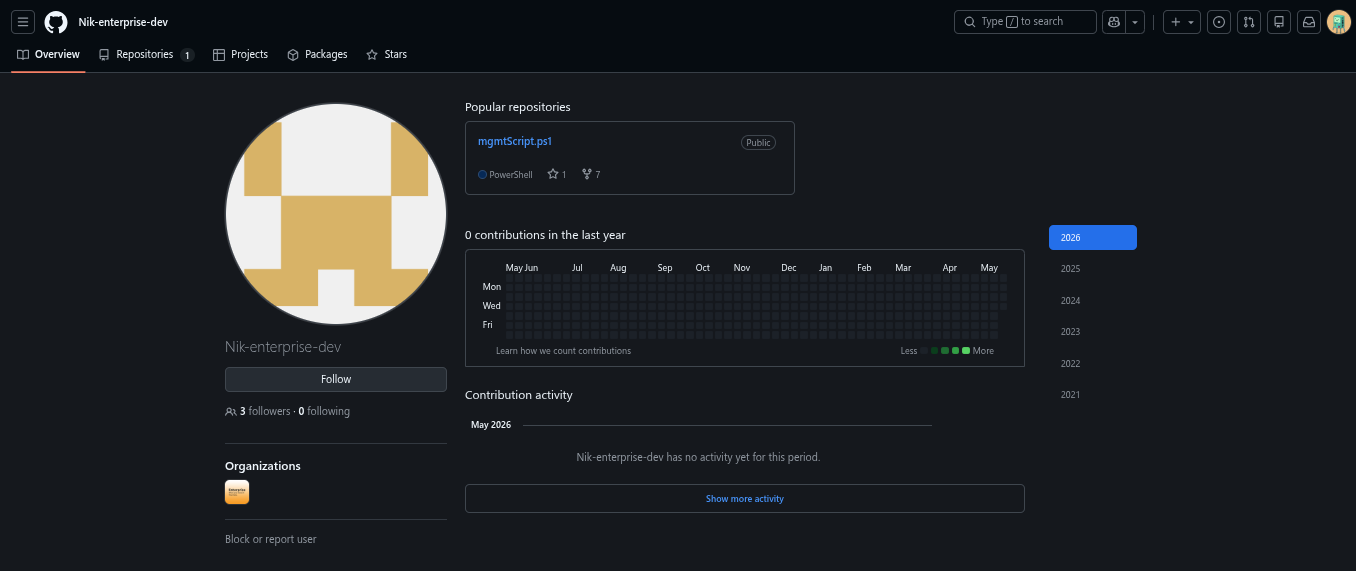
Task: Open the Pull requests icon in header
Action: 1249,22
